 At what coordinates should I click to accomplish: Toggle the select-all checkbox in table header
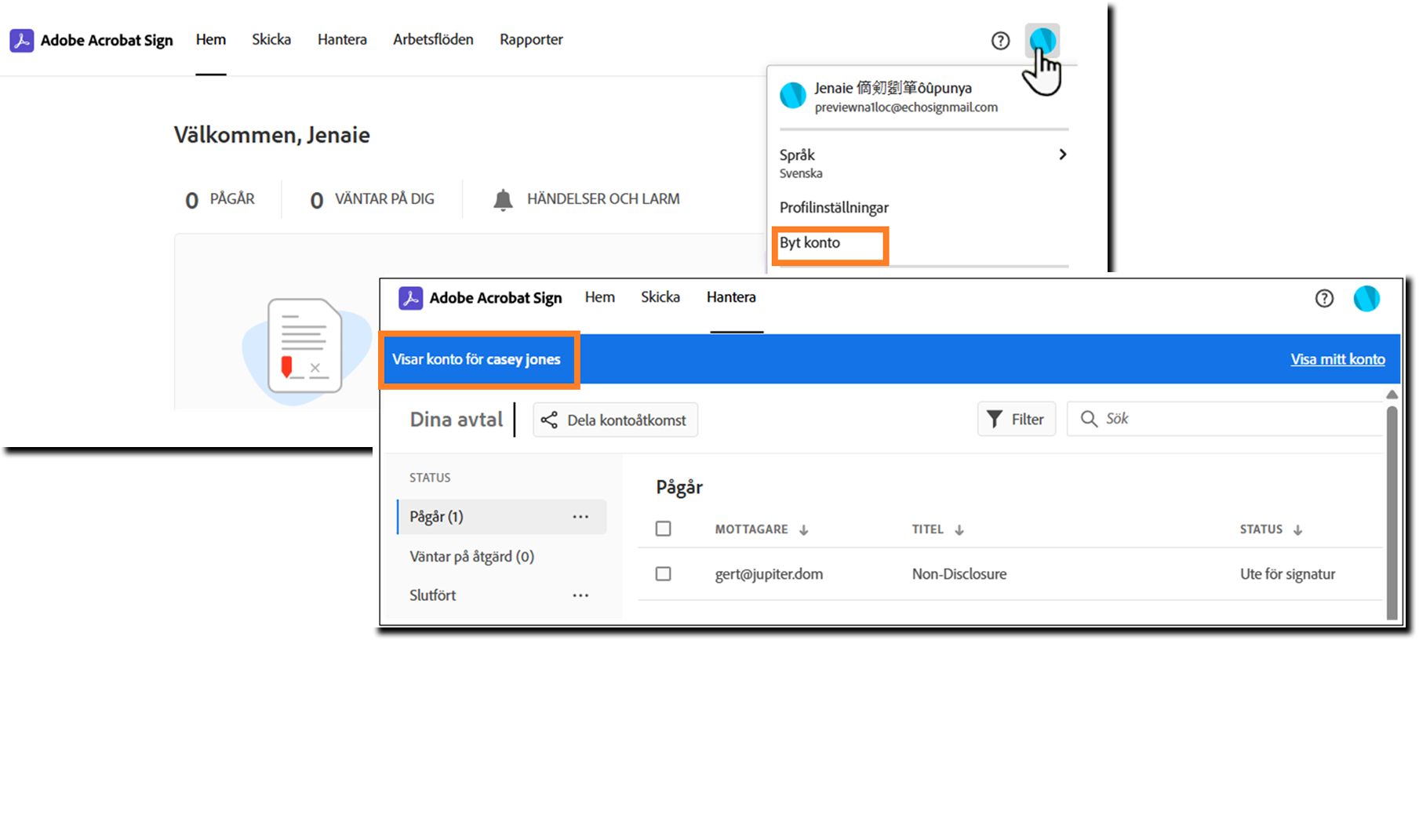point(664,529)
